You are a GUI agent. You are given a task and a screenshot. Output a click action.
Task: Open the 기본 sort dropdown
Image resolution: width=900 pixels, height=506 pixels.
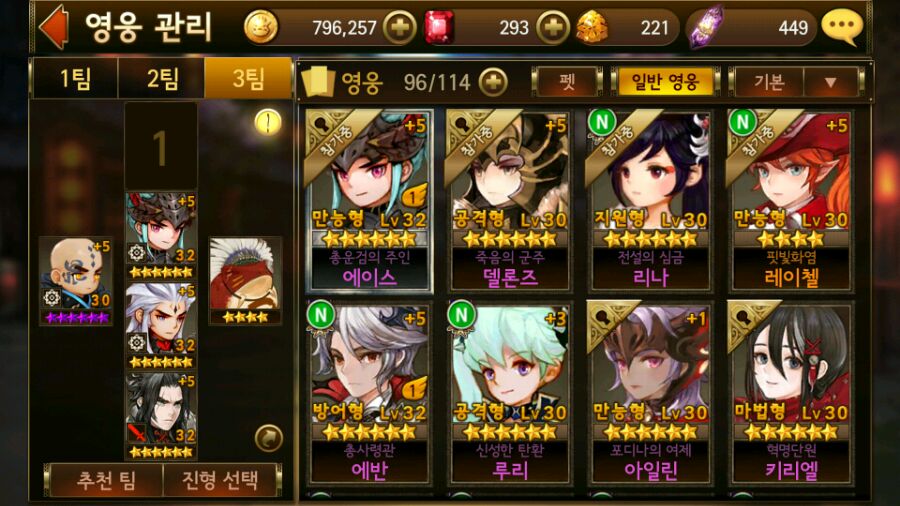[769, 82]
